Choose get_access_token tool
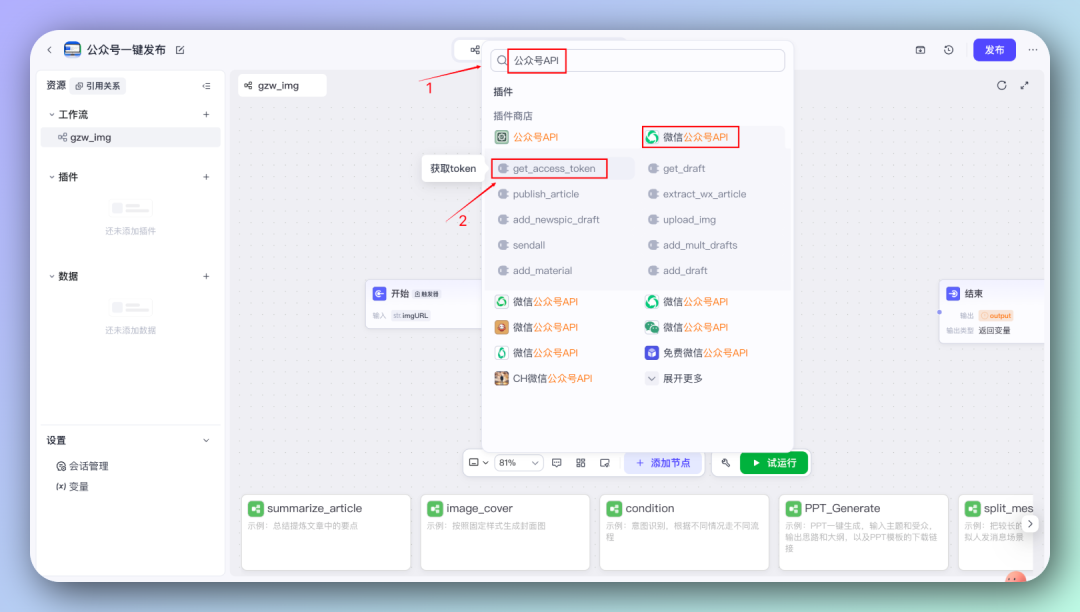Image resolution: width=1080 pixels, height=612 pixels. pos(549,169)
